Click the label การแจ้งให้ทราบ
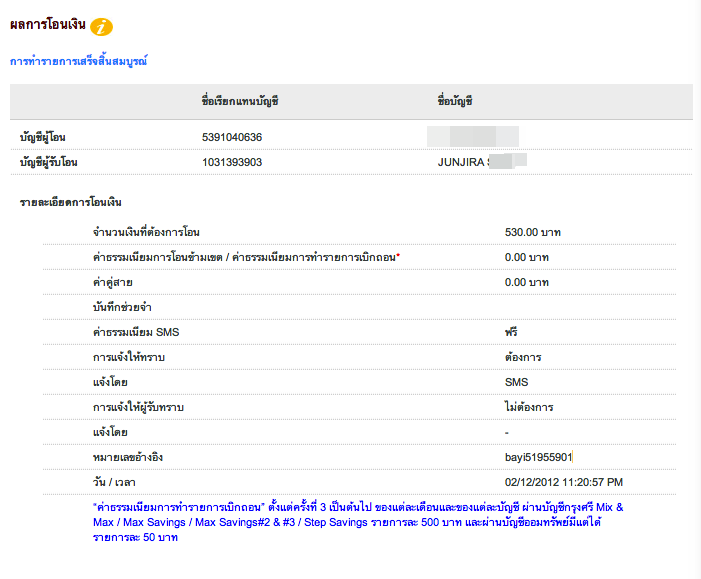The width and height of the screenshot is (701, 579). pos(129,357)
